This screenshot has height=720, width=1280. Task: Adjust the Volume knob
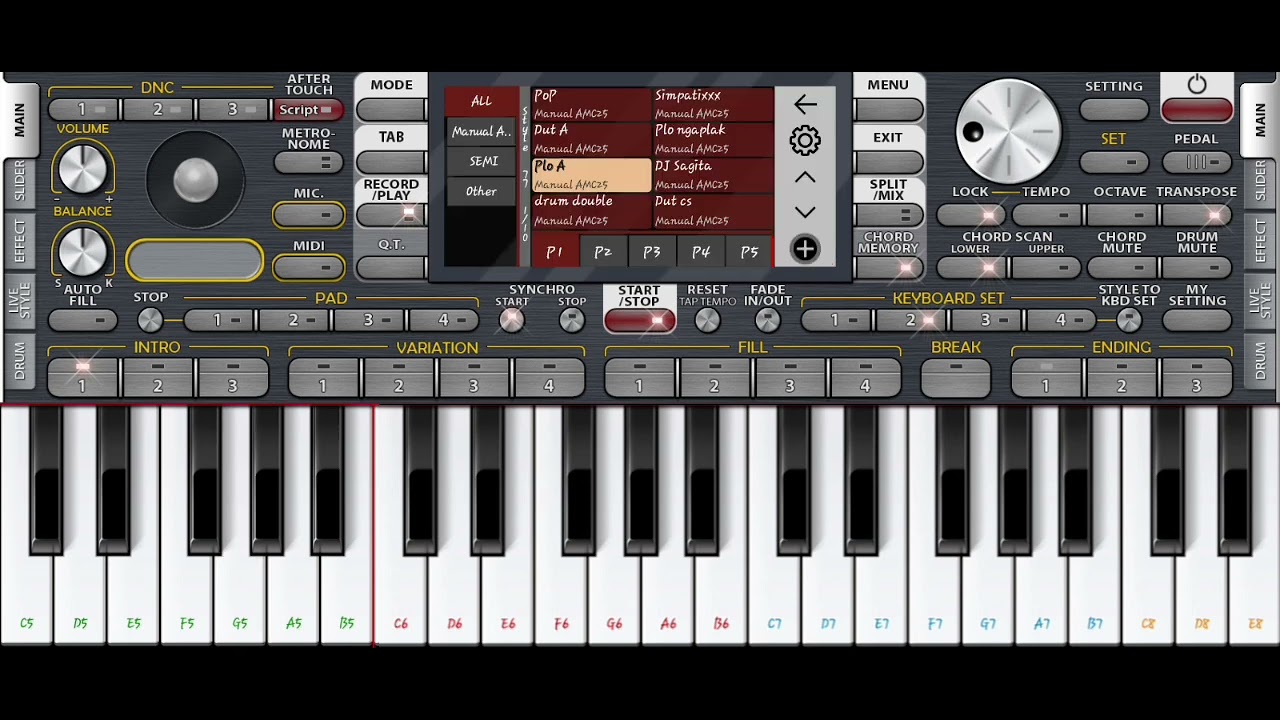click(x=83, y=168)
